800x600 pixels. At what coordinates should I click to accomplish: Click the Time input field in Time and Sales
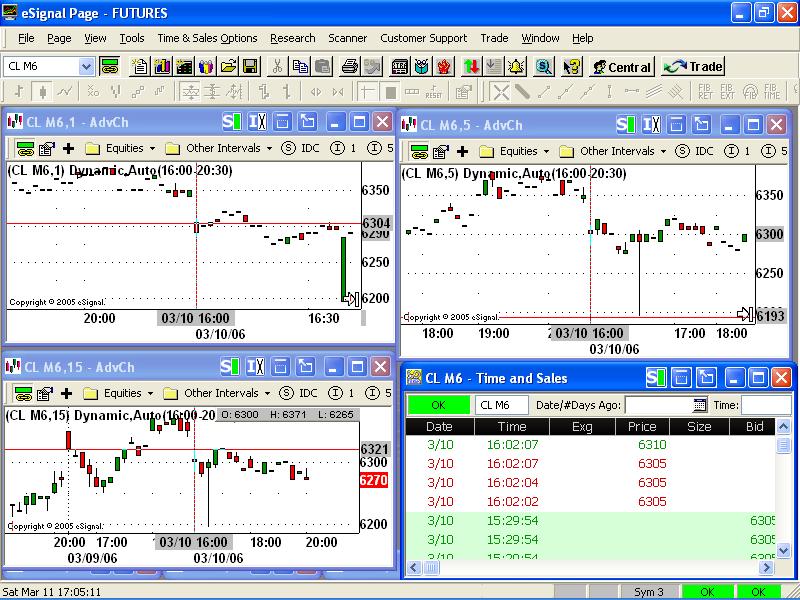[766, 405]
